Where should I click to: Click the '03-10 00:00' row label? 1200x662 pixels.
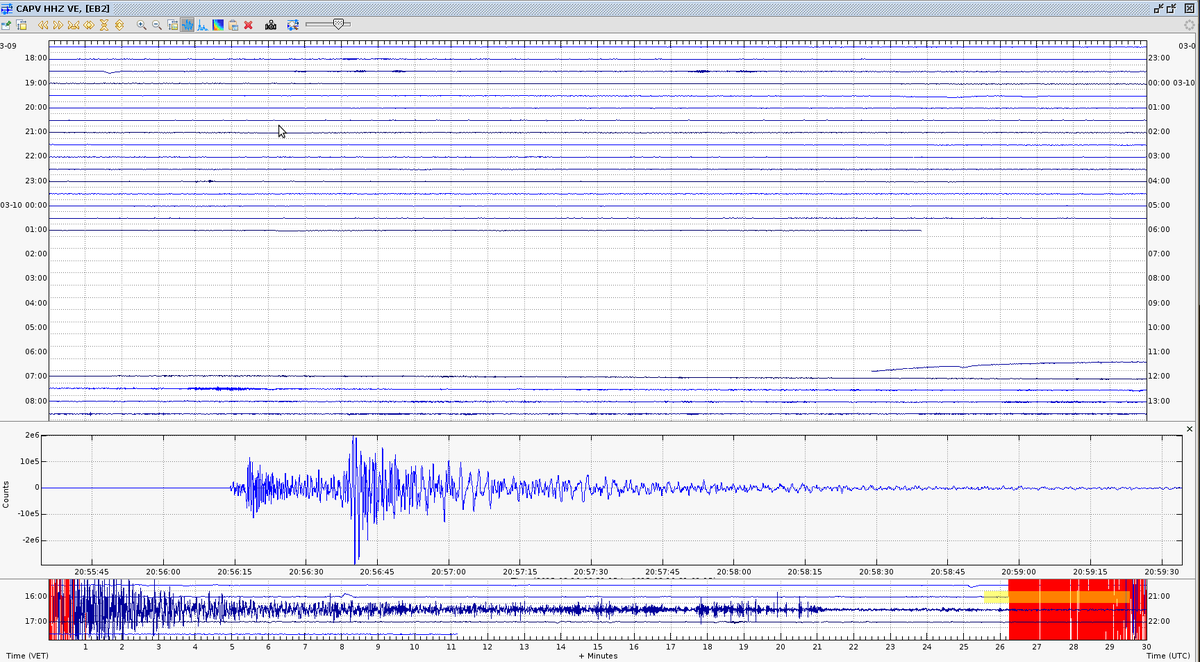tap(24, 205)
